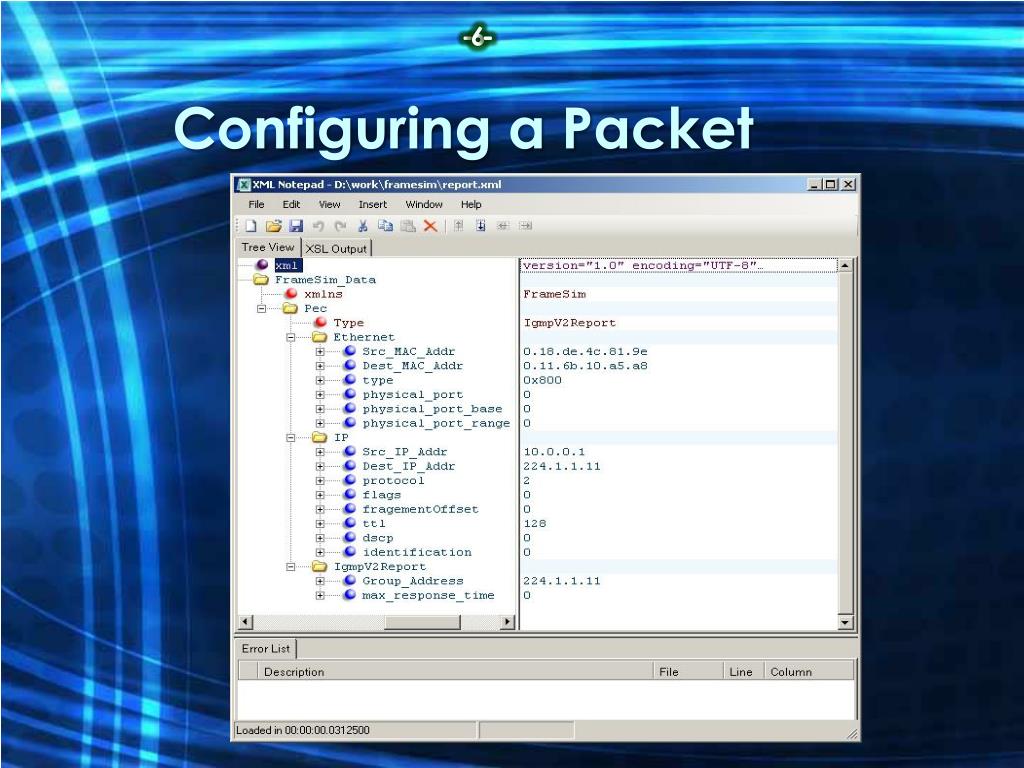Click tree pane horizontal scrollbar right arrow

pos(507,622)
